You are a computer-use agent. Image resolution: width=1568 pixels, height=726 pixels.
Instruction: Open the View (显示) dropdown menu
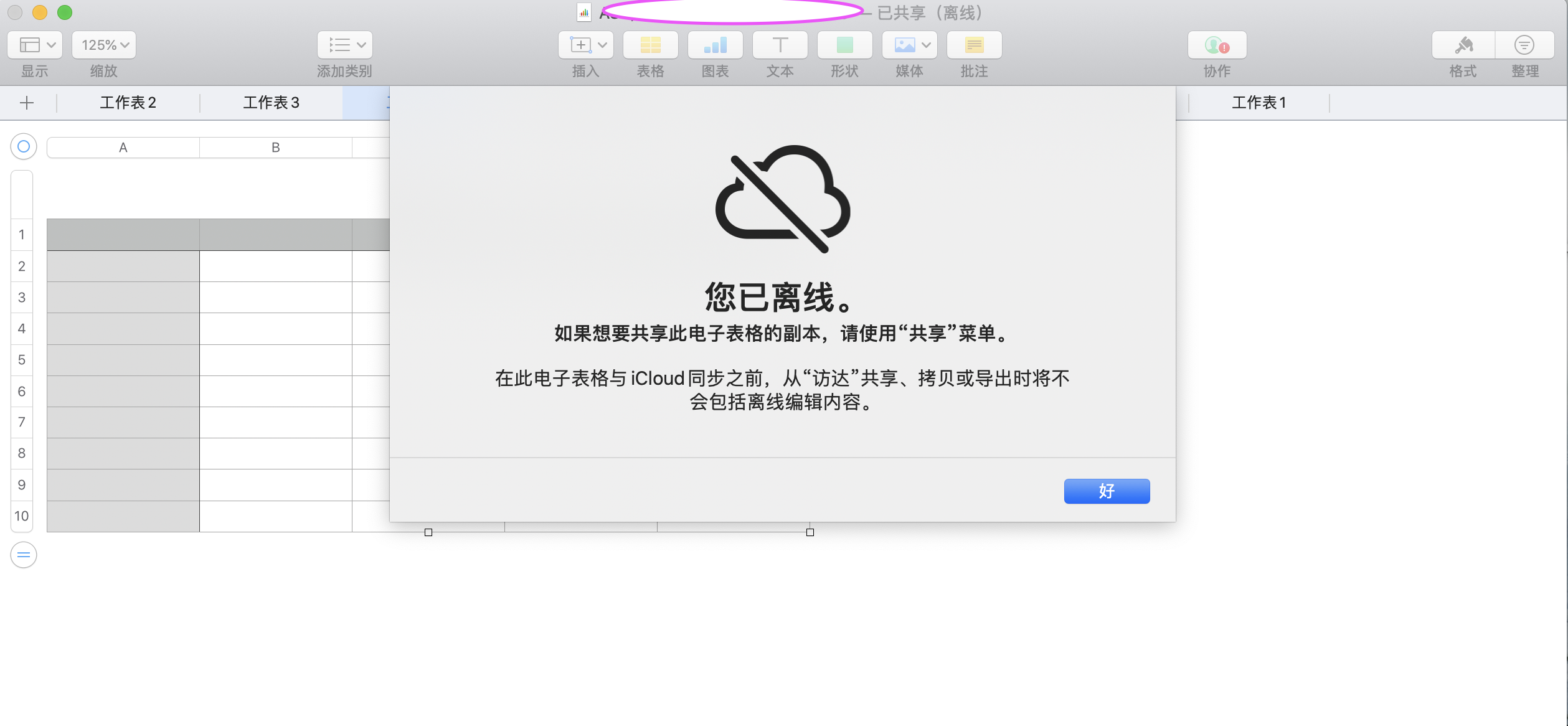(x=35, y=45)
